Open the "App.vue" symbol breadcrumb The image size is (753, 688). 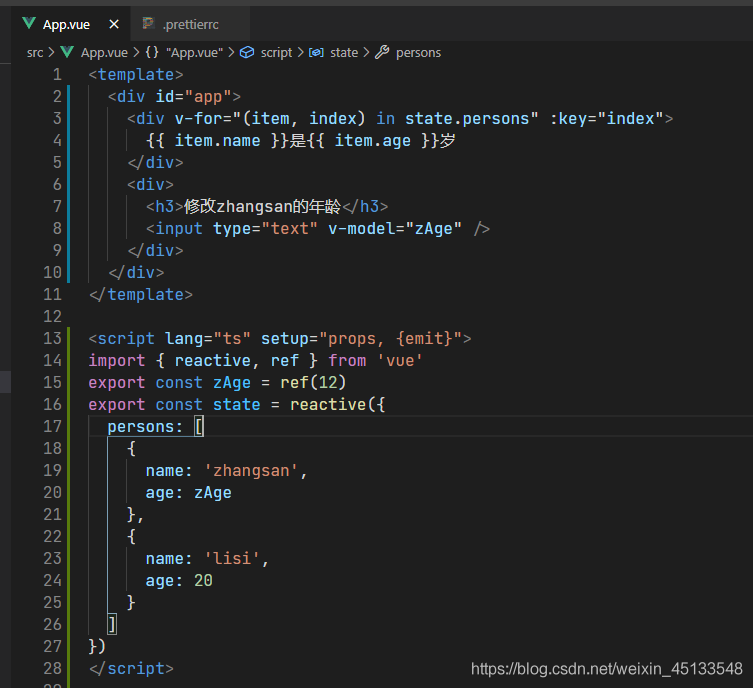pos(196,52)
